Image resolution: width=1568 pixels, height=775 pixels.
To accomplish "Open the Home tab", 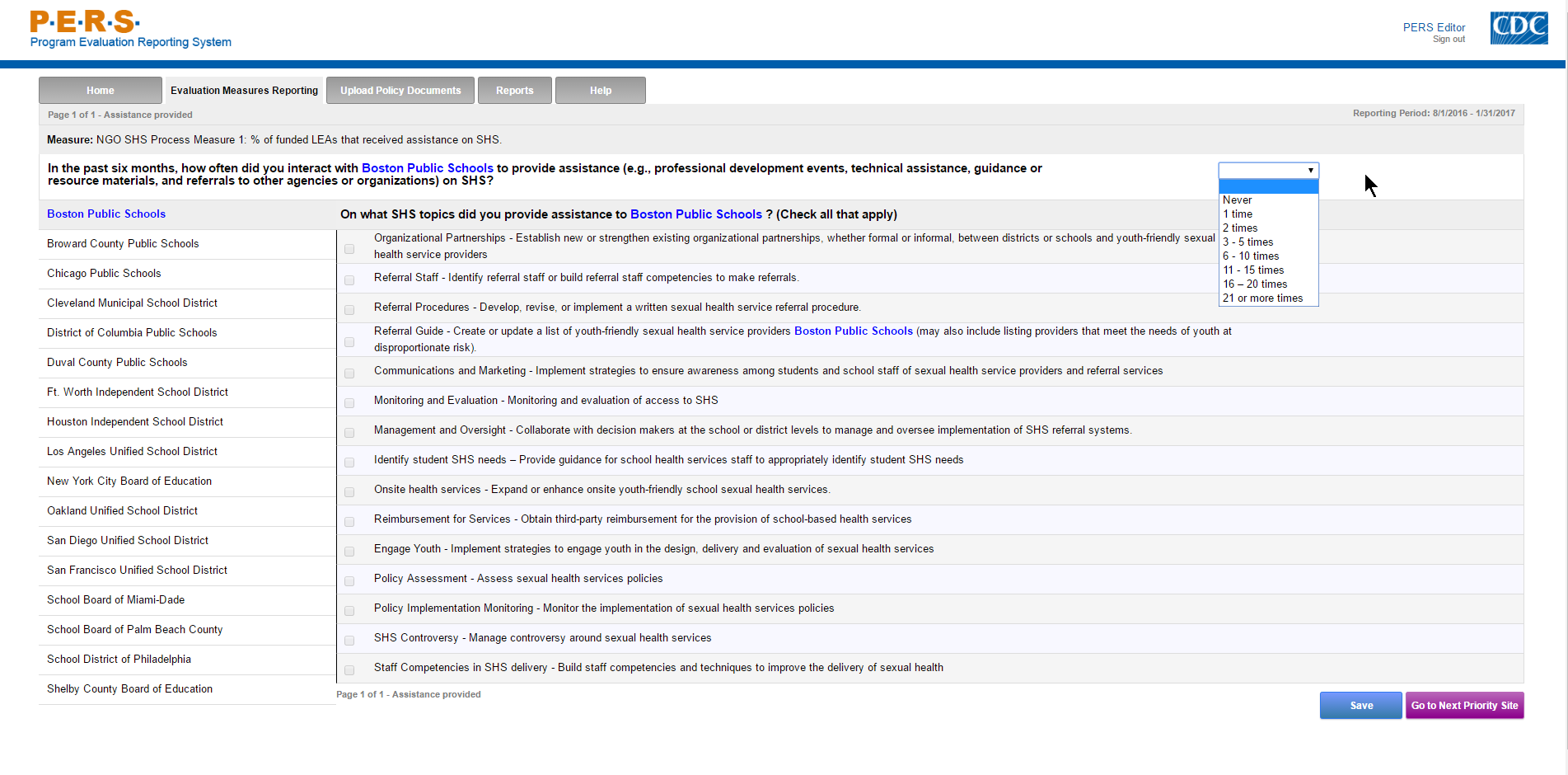I will pyautogui.click(x=101, y=91).
